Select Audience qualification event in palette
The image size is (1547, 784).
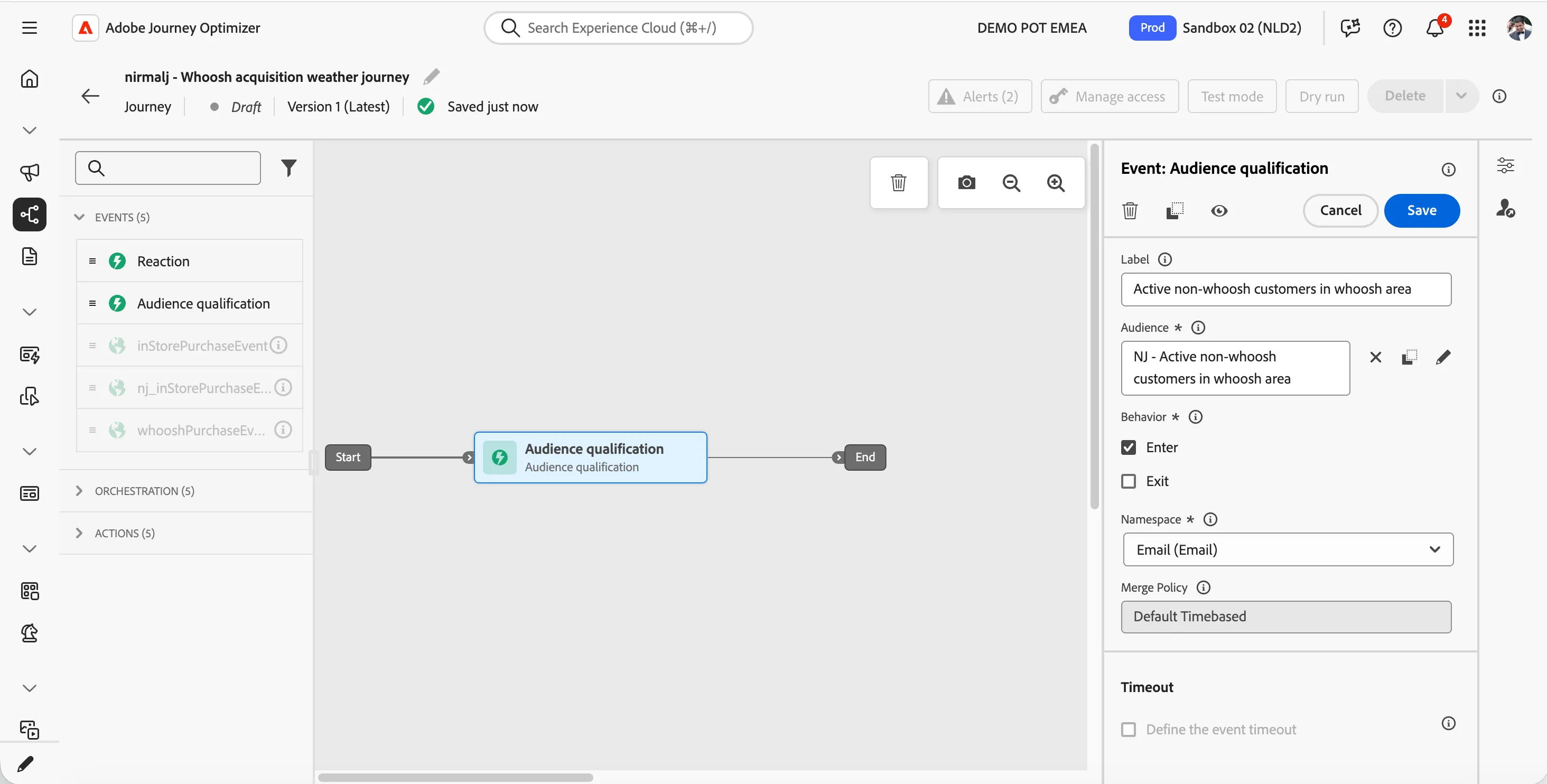point(190,303)
